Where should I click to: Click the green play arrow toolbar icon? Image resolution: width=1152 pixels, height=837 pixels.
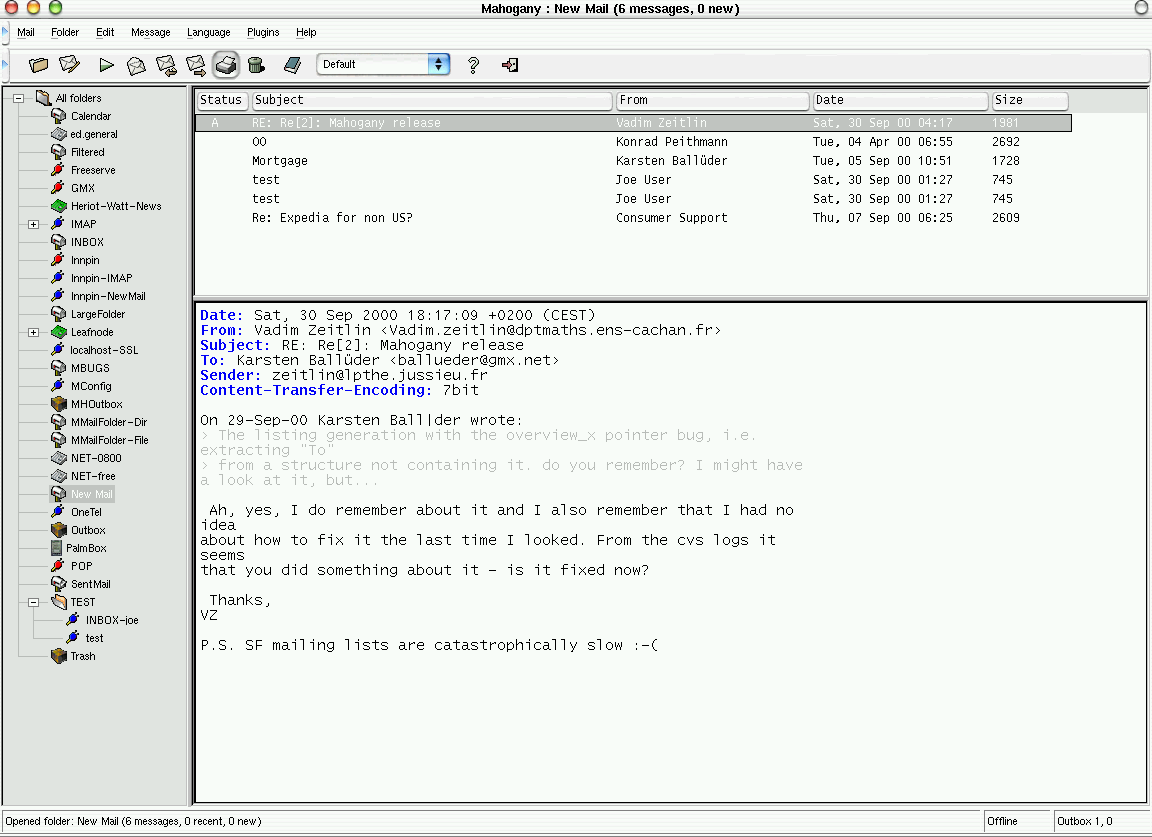pyautogui.click(x=107, y=65)
